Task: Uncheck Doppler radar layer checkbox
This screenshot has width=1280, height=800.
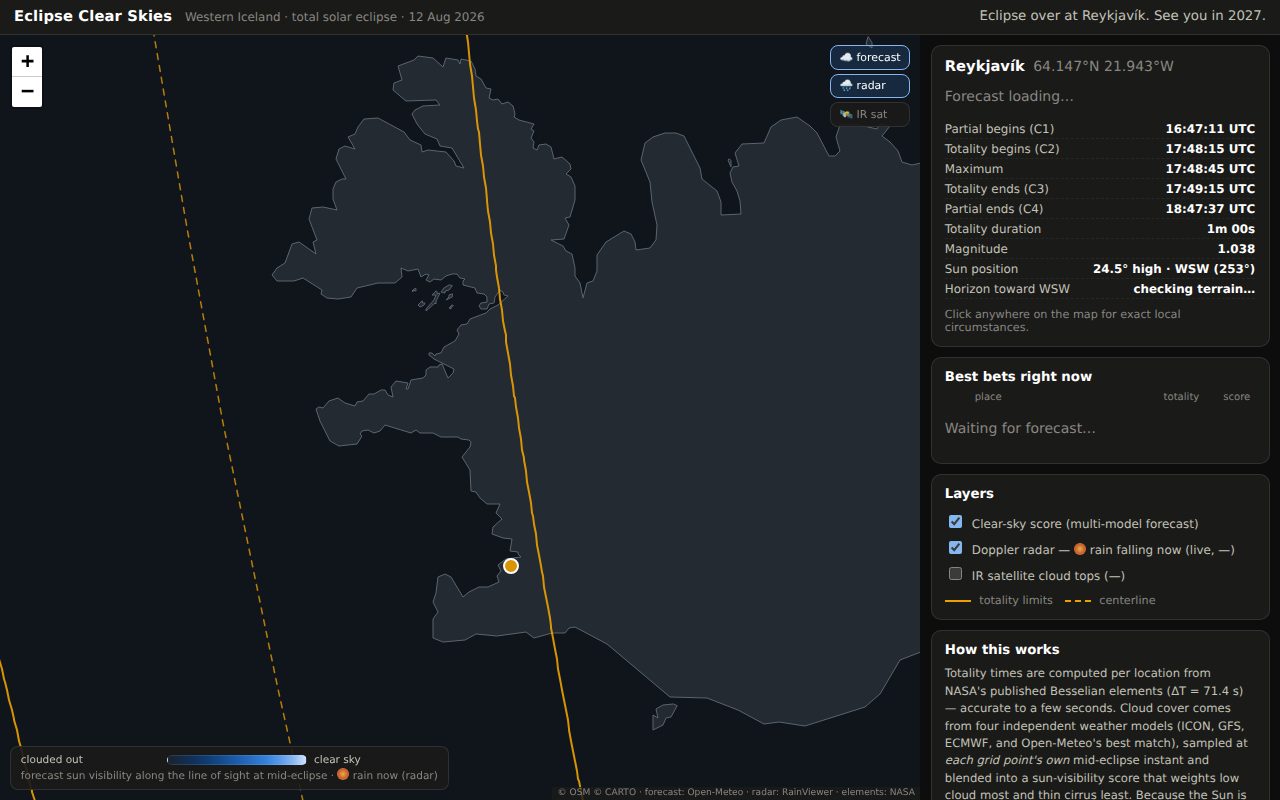Action: [x=955, y=548]
